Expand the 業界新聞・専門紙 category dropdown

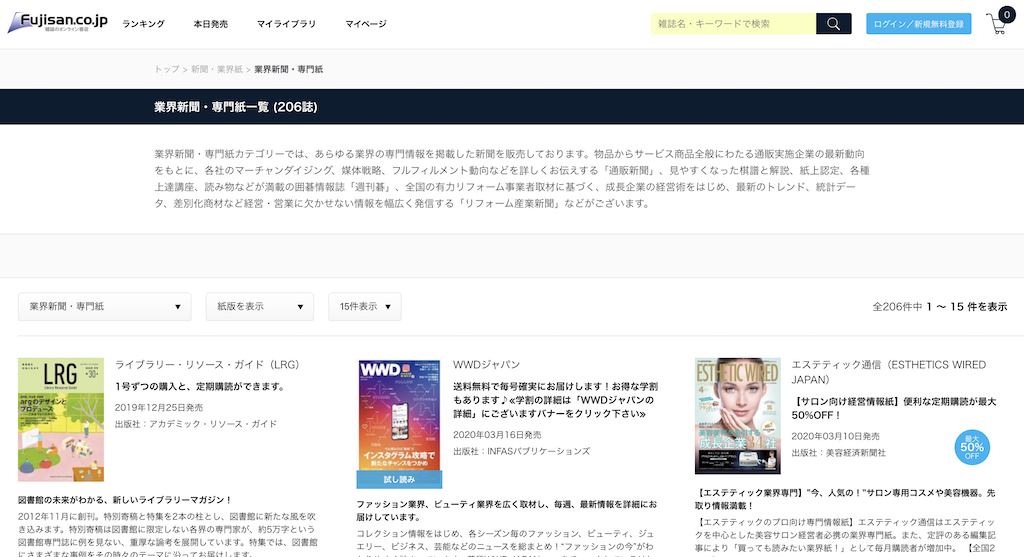104,306
